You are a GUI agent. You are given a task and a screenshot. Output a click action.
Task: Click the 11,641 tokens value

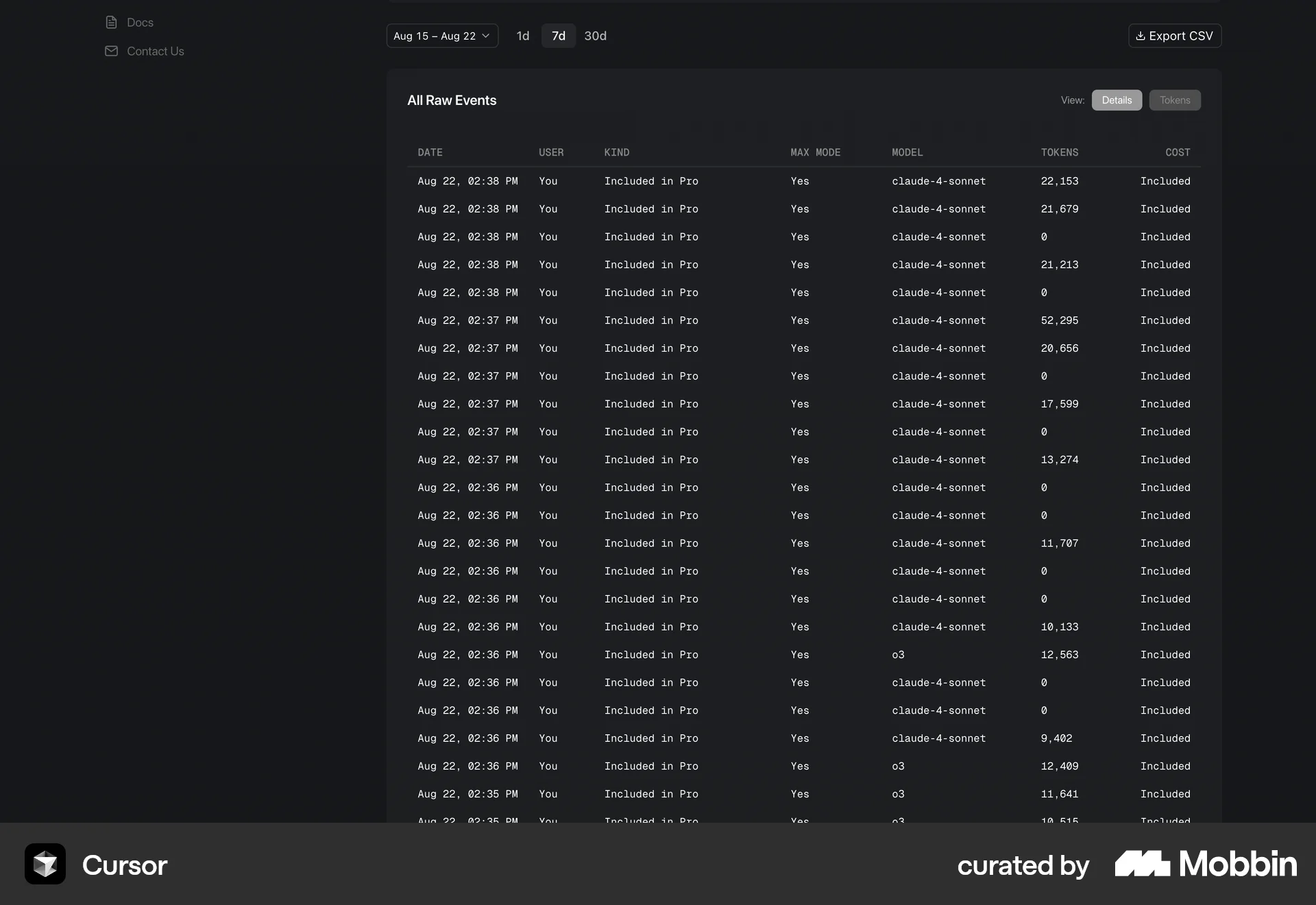tap(1059, 794)
